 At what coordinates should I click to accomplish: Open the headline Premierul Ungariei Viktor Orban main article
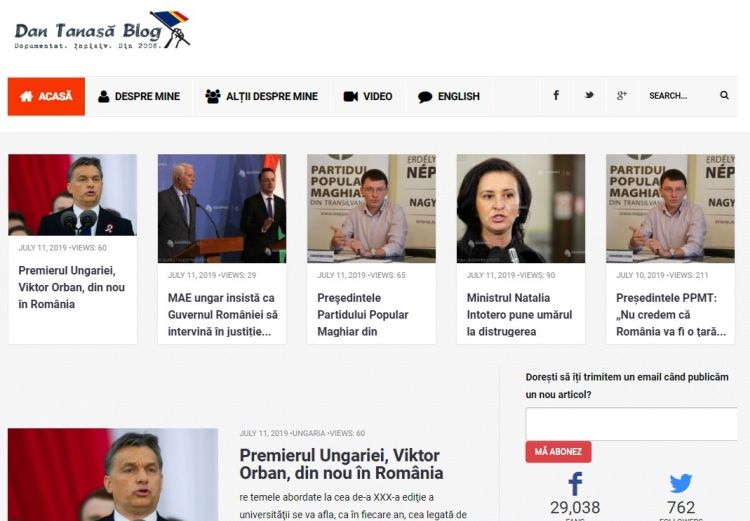tap(341, 464)
